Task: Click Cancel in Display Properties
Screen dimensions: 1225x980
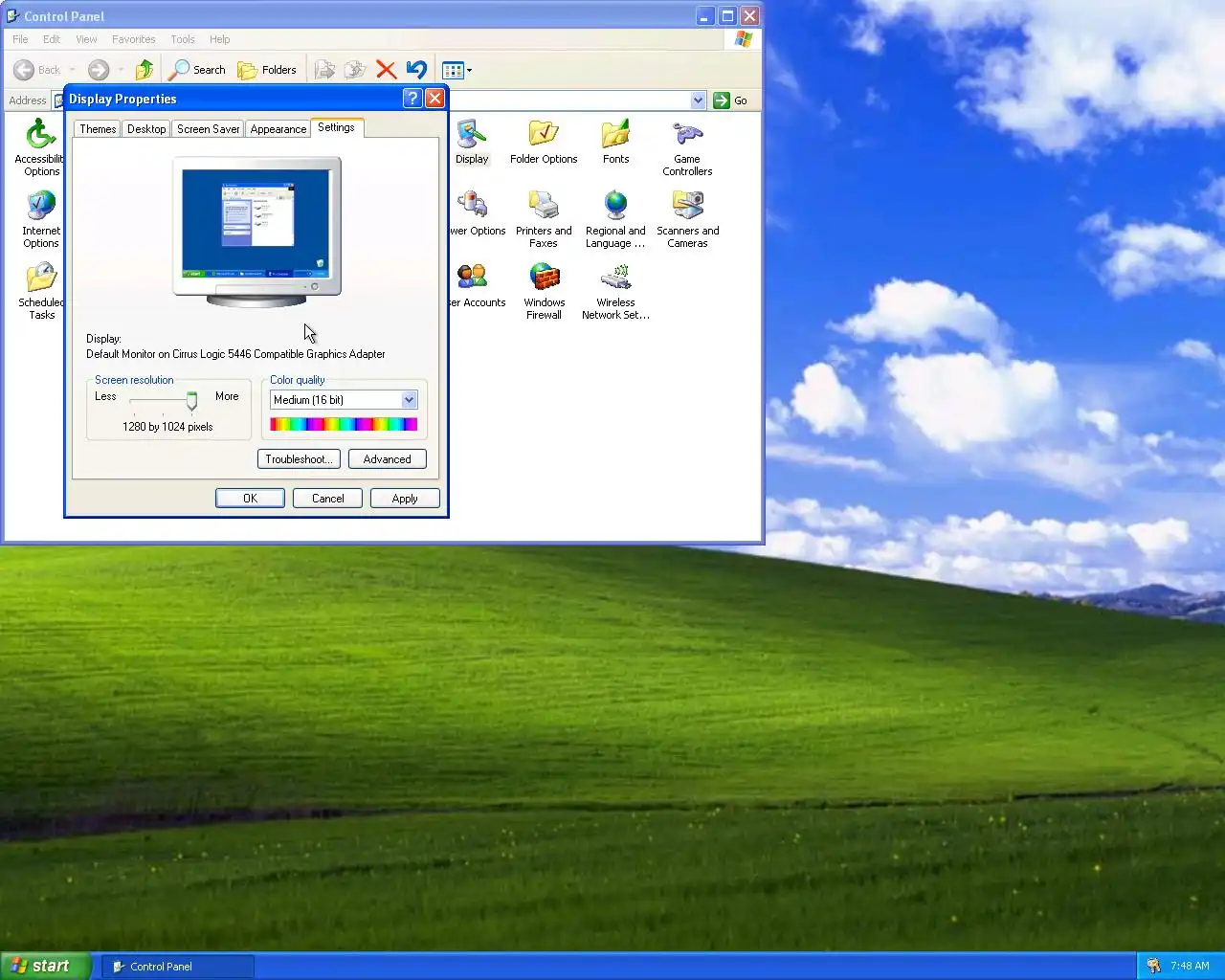Action: pyautogui.click(x=327, y=499)
